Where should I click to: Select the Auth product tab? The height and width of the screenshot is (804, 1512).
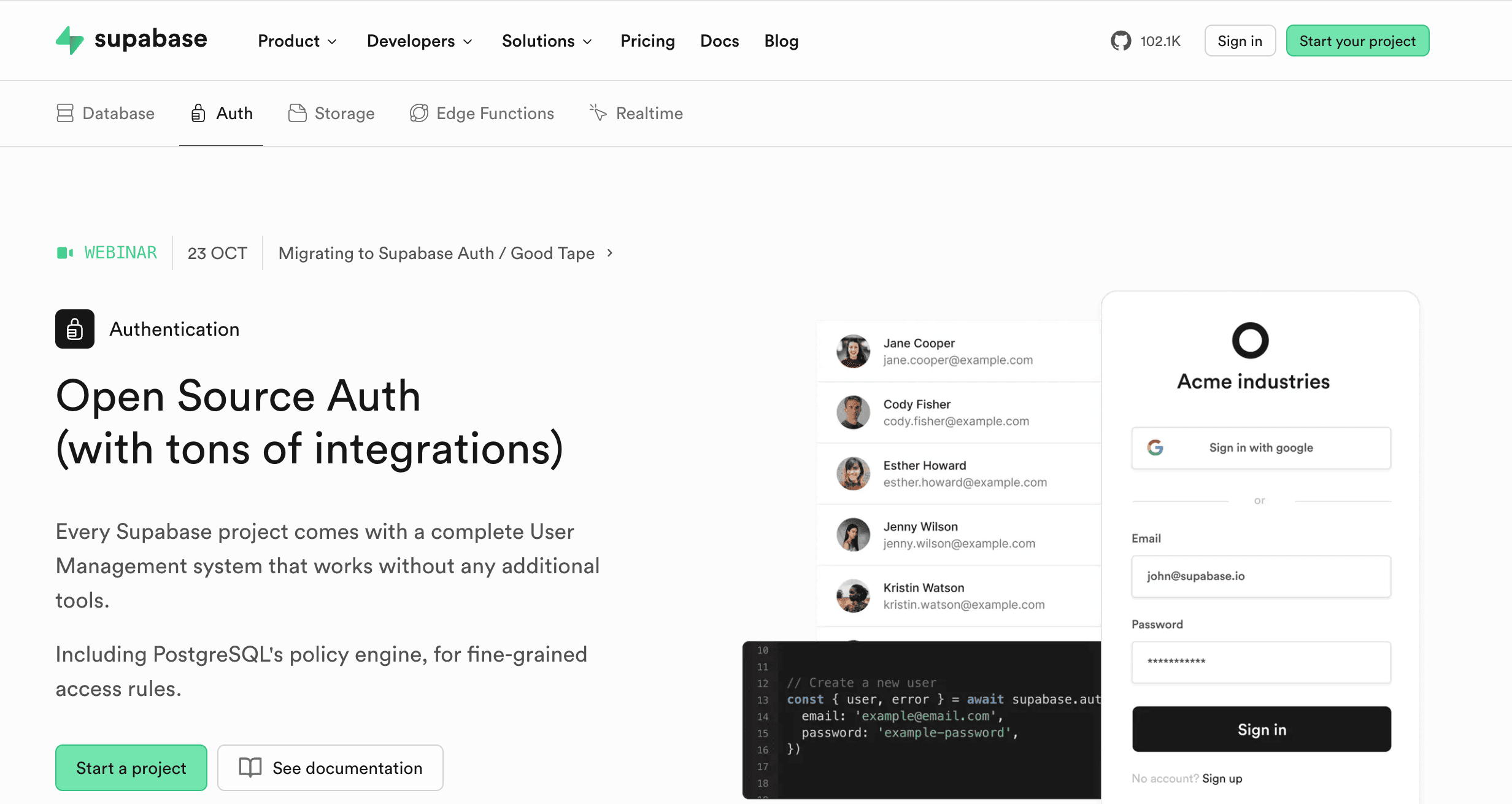(x=222, y=113)
